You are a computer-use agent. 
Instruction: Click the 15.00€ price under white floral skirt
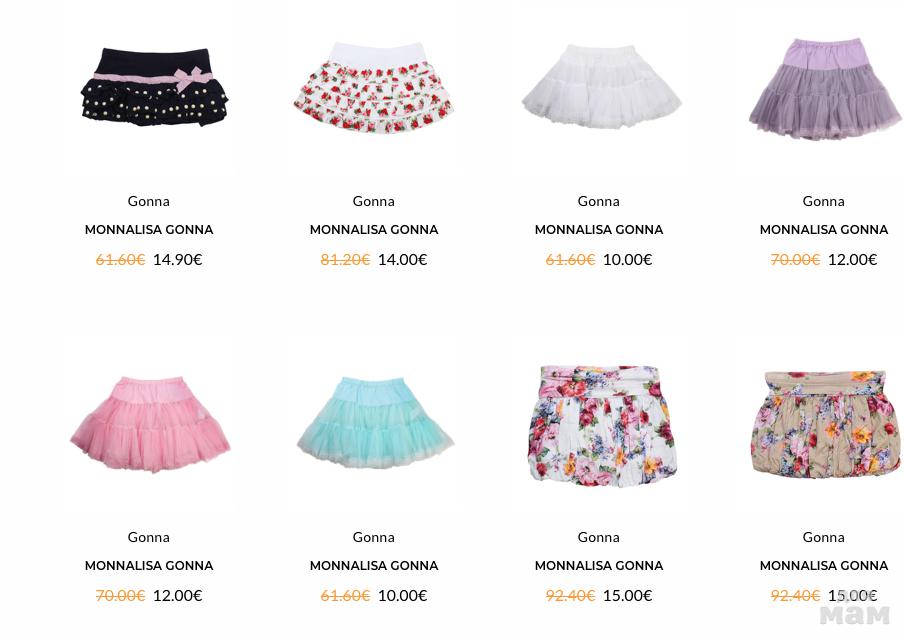pos(627,596)
